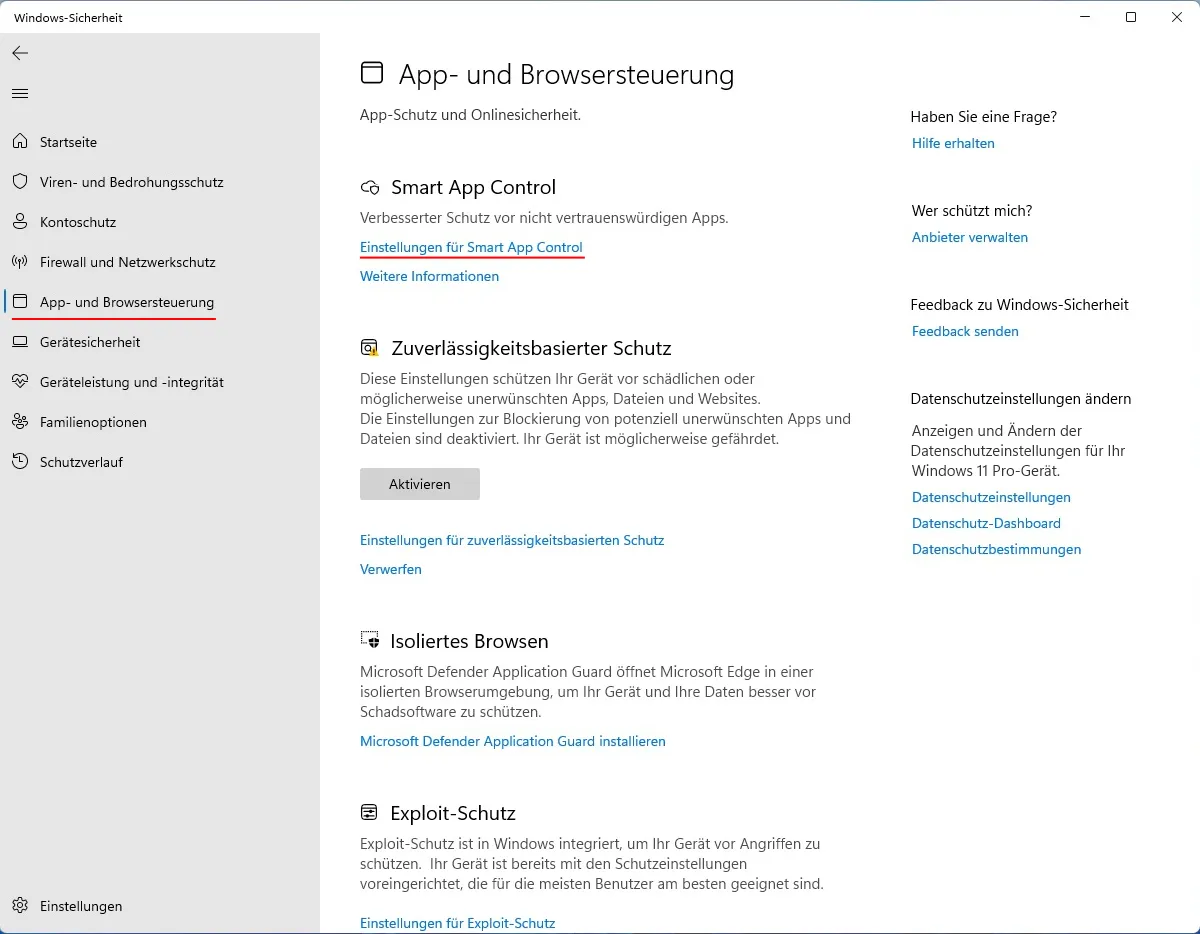Click the heart icon for Geräteleistung und -integrität
Image resolution: width=1200 pixels, height=934 pixels.
[x=20, y=382]
